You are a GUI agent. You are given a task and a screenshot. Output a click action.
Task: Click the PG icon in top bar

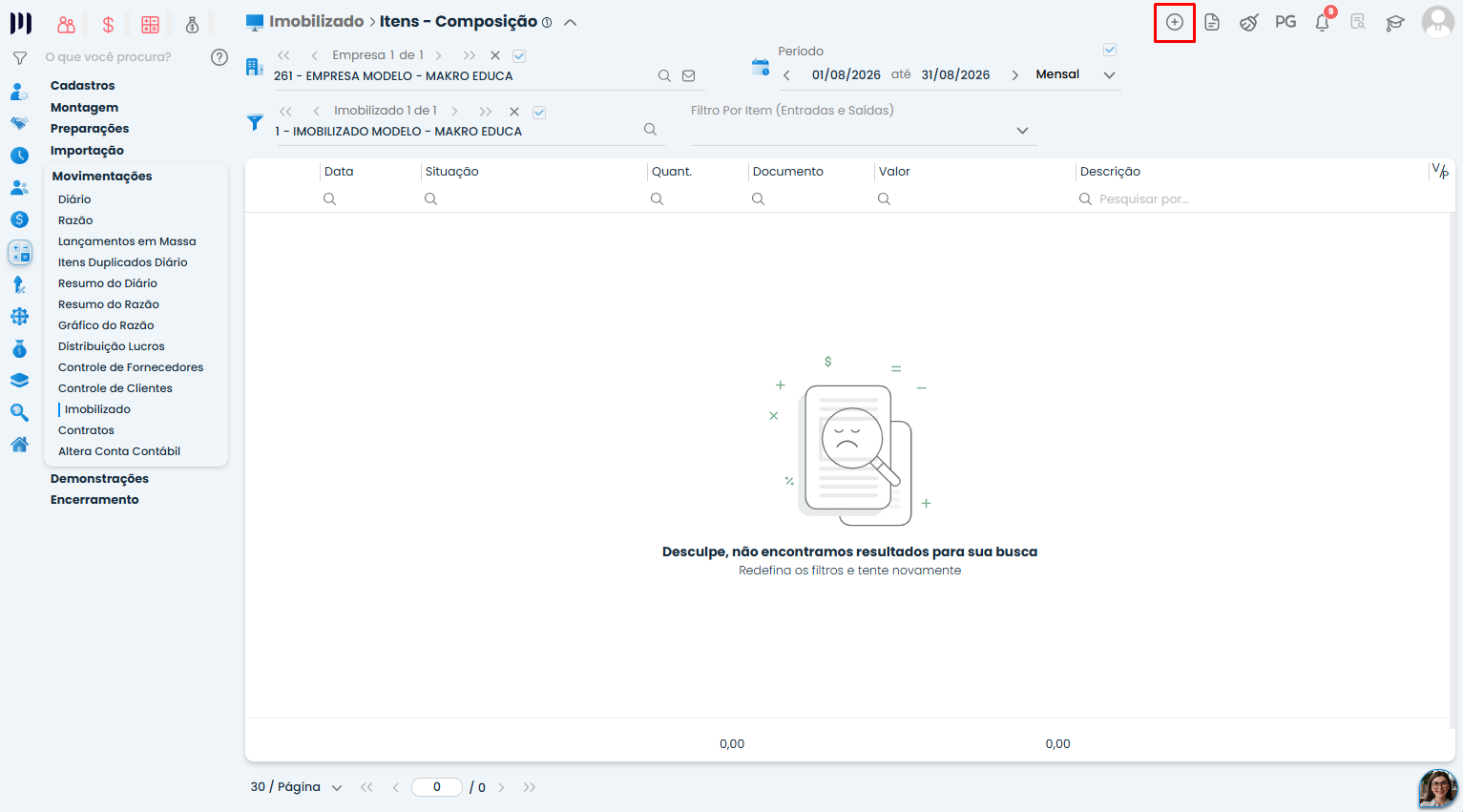(x=1285, y=22)
